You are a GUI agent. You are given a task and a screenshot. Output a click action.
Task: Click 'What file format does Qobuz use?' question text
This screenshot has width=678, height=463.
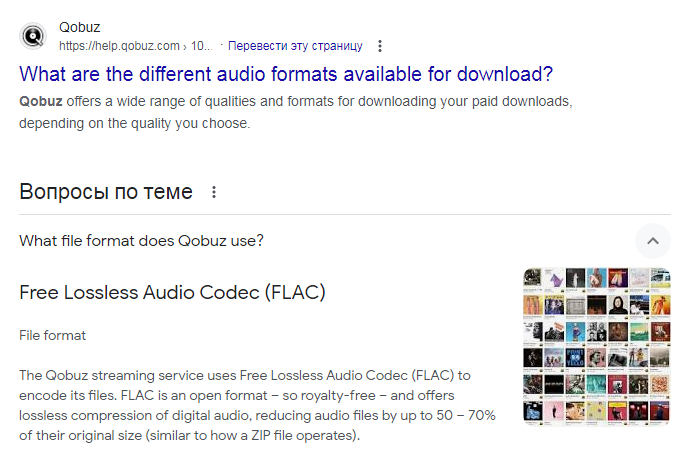point(141,241)
